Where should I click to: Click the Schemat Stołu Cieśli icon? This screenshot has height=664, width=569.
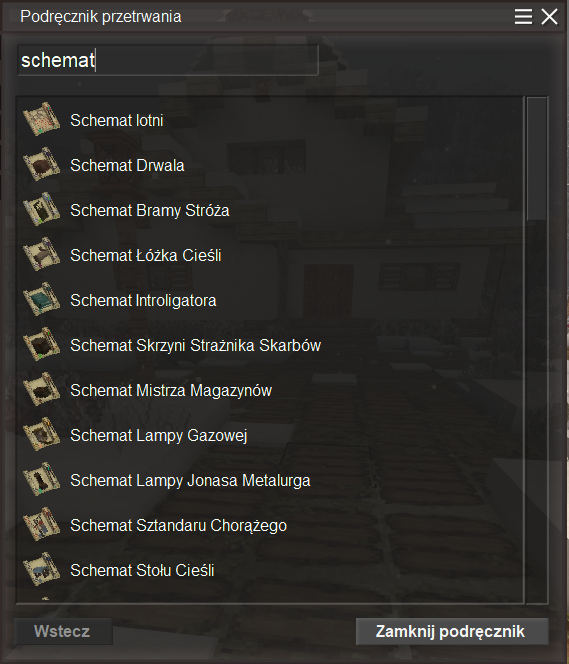click(41, 570)
